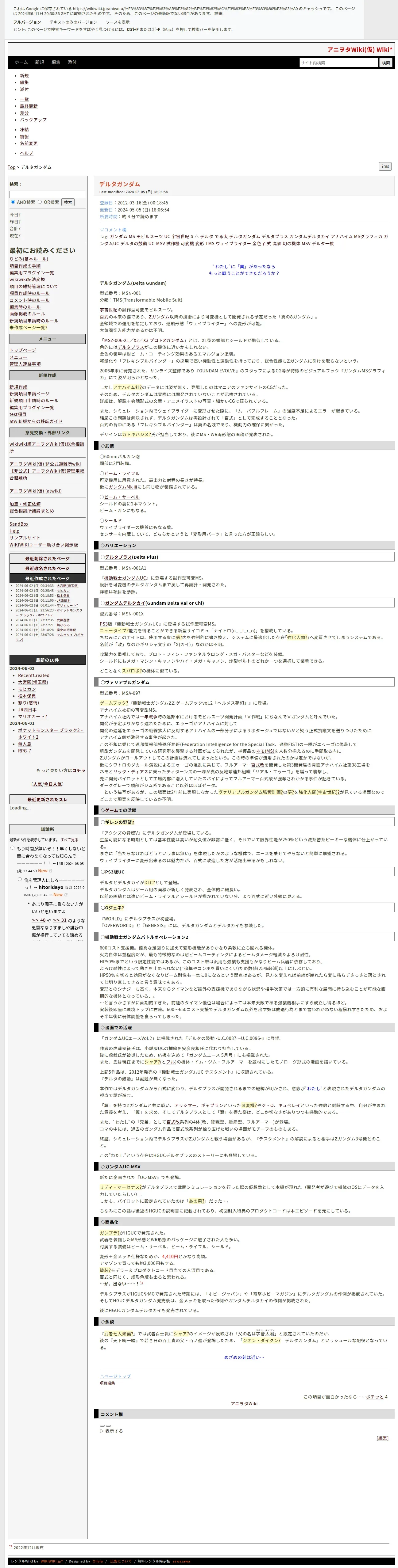Click コチラ after もっと見たい方は
This screenshot has height=1568, width=398.
79,771
